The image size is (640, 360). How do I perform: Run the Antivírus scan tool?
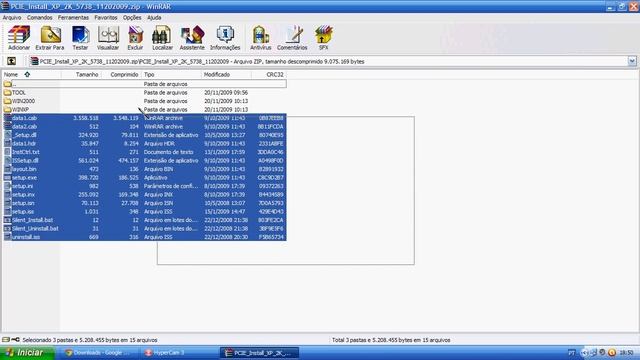click(260, 38)
